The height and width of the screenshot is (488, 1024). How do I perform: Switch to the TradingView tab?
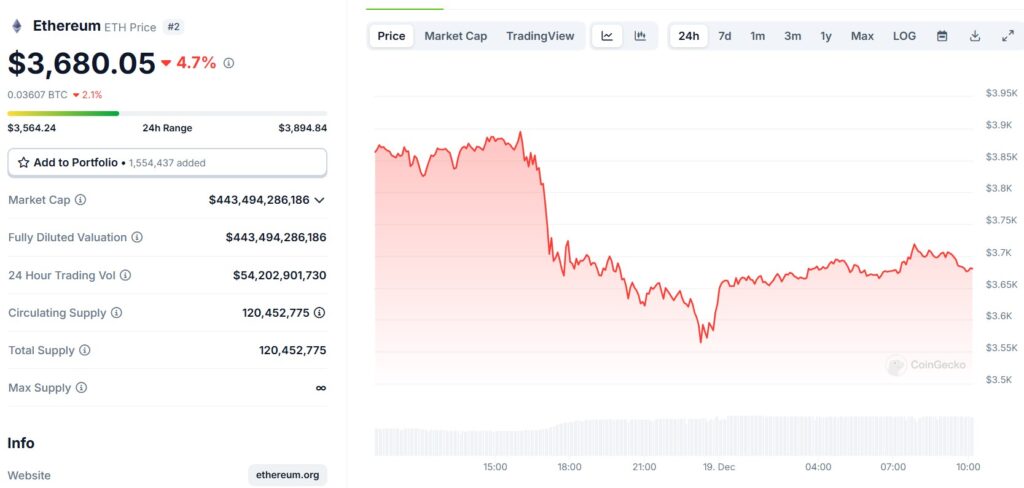pyautogui.click(x=540, y=36)
